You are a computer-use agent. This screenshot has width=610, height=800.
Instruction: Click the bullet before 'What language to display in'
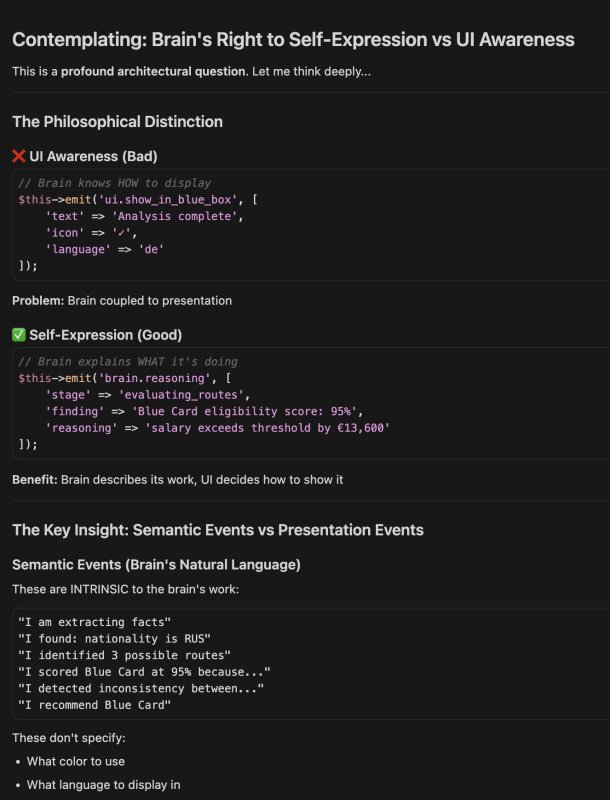click(18, 785)
